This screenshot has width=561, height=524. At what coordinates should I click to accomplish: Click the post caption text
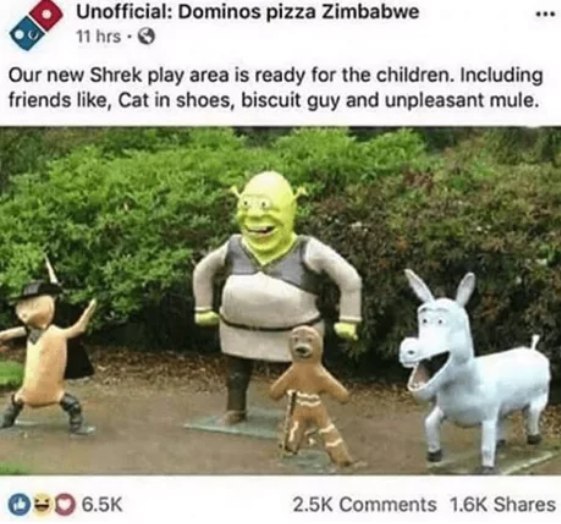tap(275, 88)
